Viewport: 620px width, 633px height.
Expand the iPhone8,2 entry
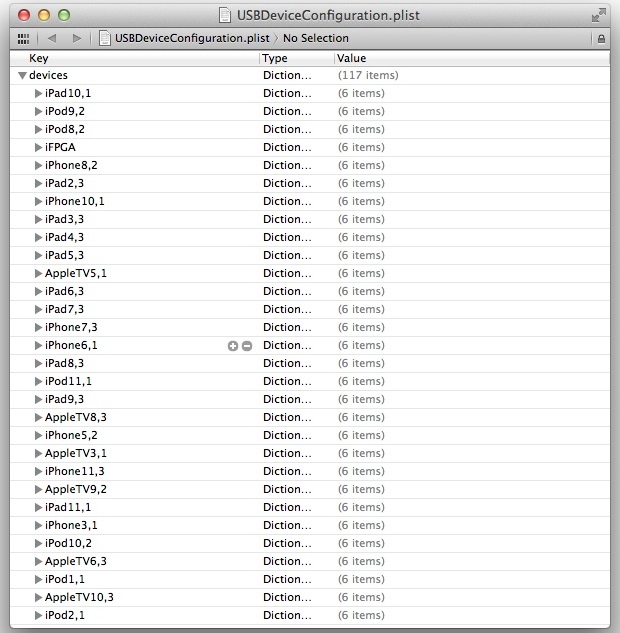click(38, 166)
